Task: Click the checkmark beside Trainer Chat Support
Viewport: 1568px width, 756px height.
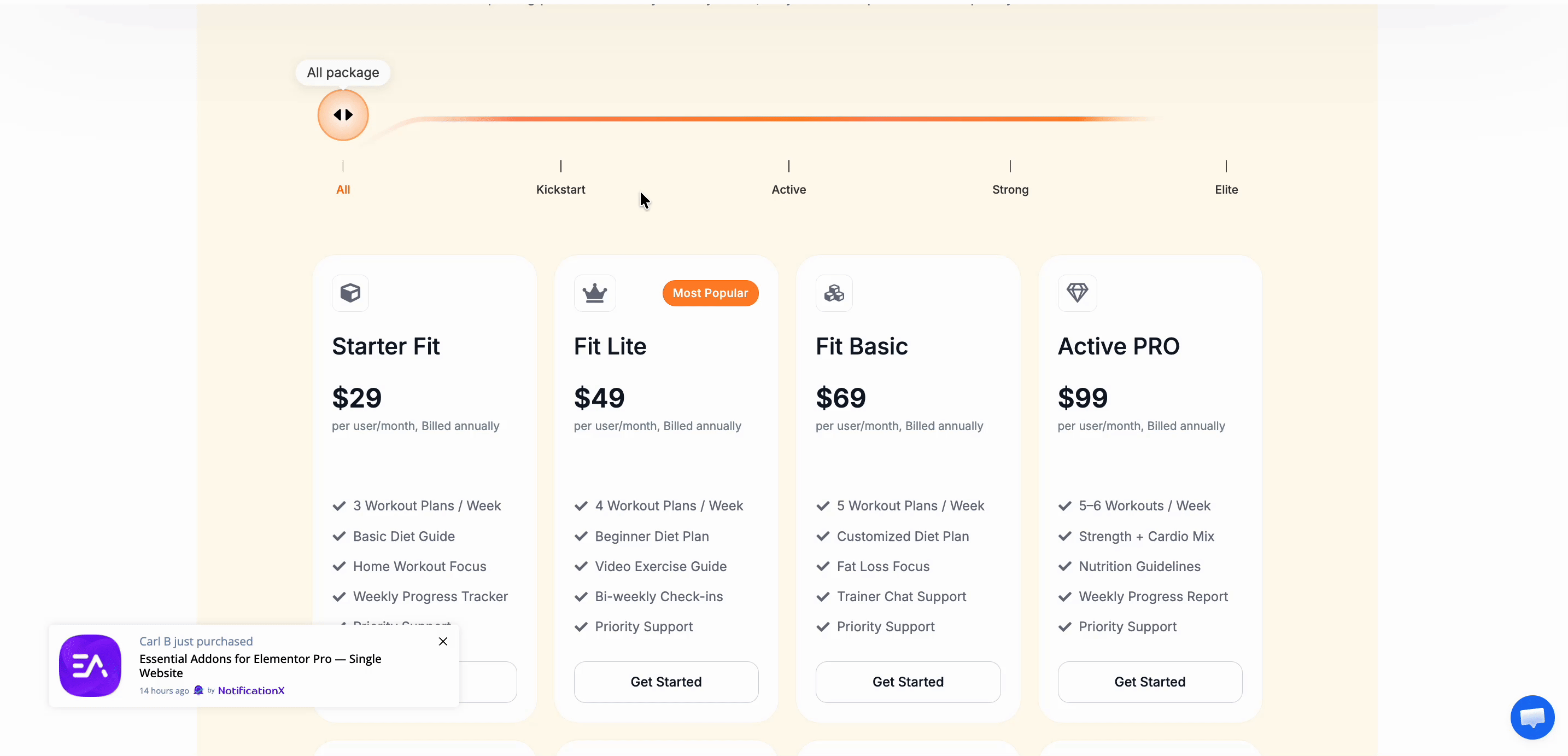Action: pyautogui.click(x=822, y=597)
